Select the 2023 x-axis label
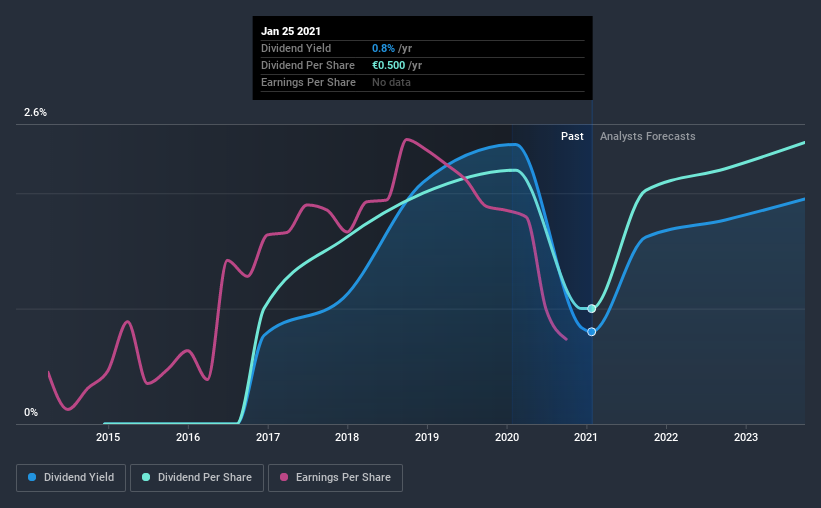Screen dimensions: 821x508 746,437
